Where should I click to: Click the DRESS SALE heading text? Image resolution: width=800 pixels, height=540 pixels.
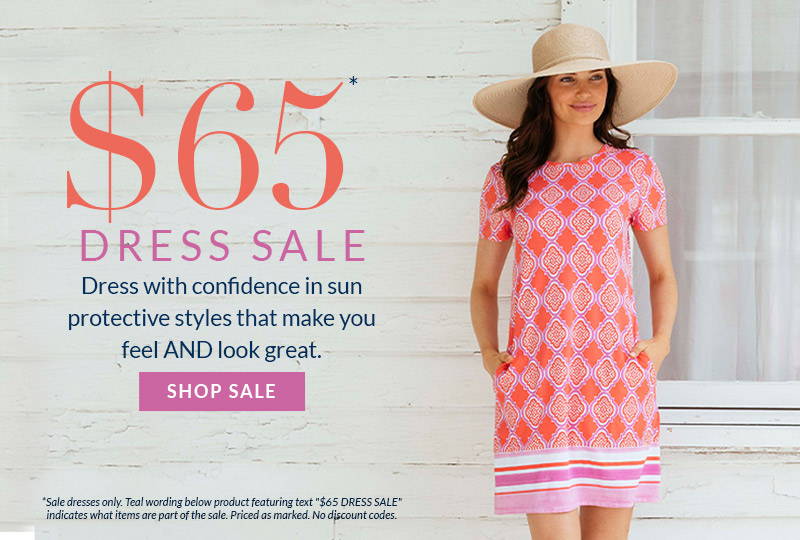pyautogui.click(x=223, y=246)
